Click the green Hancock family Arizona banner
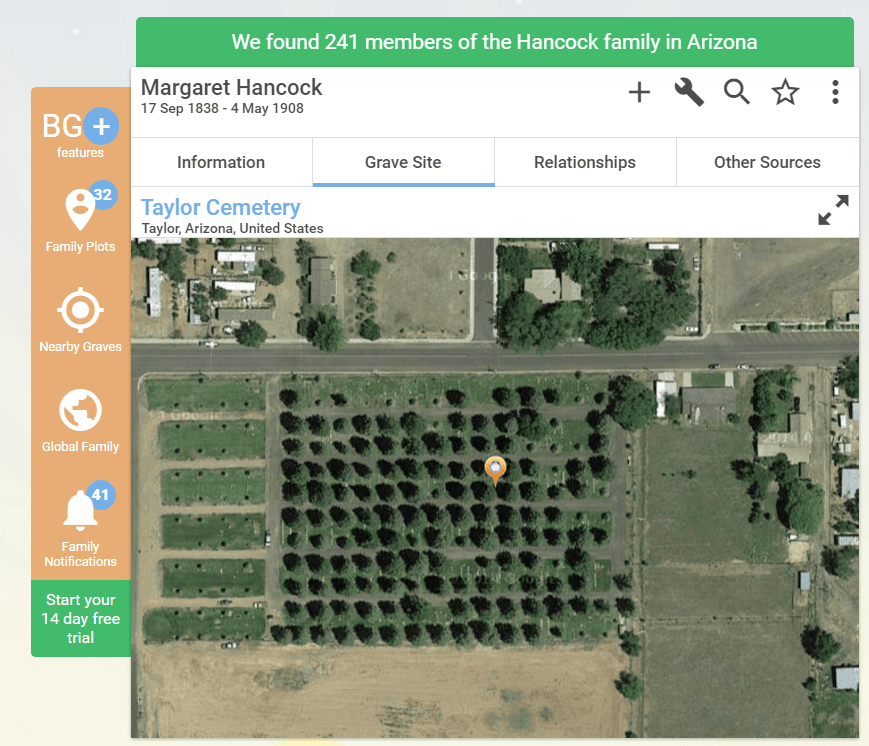869x746 pixels. pyautogui.click(x=494, y=42)
